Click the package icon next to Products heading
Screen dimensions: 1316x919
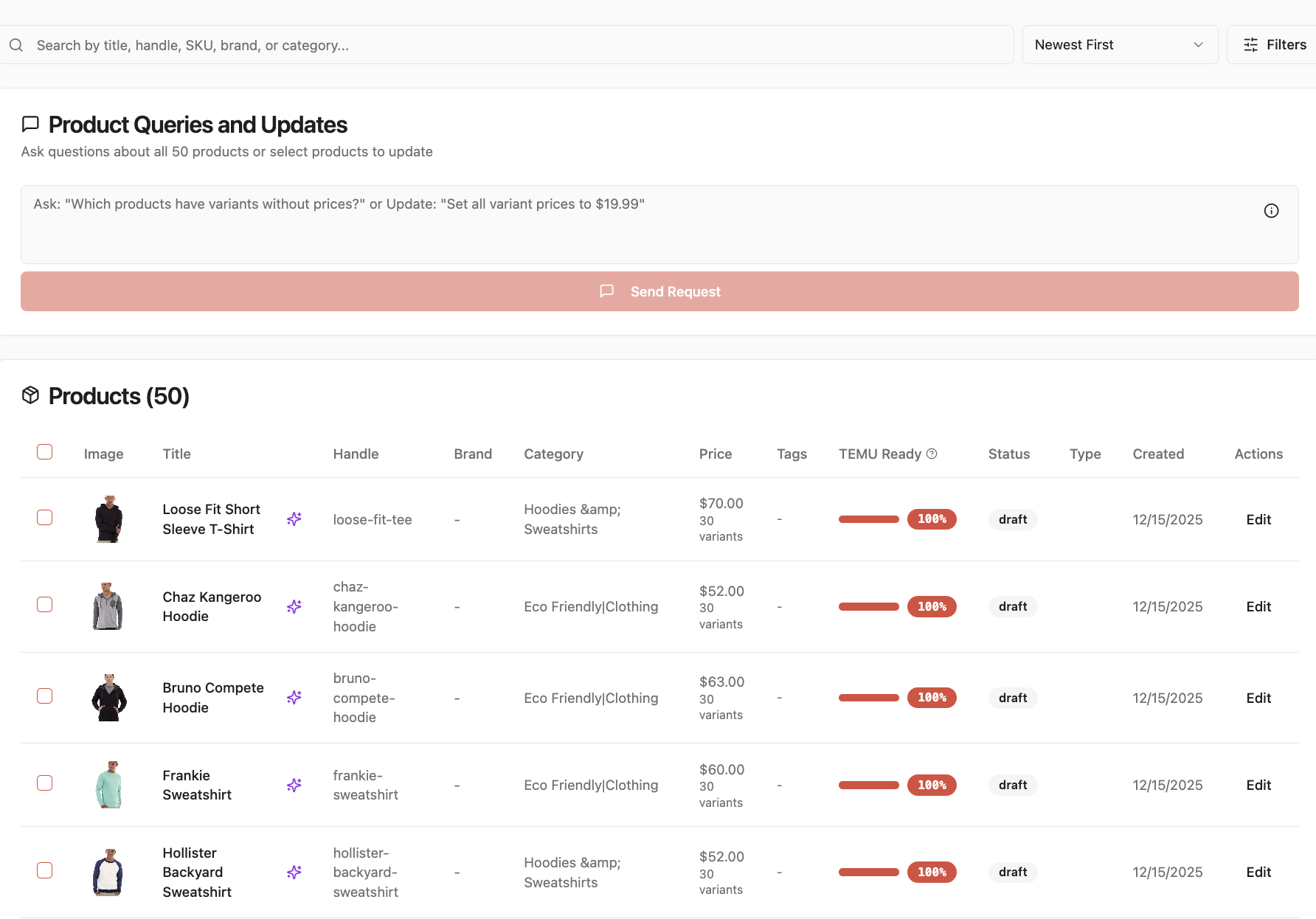click(x=30, y=395)
